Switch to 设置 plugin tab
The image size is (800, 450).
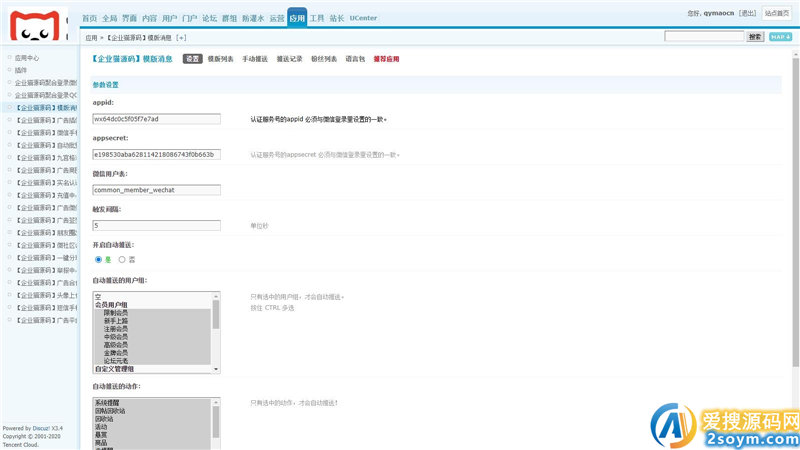tap(192, 59)
